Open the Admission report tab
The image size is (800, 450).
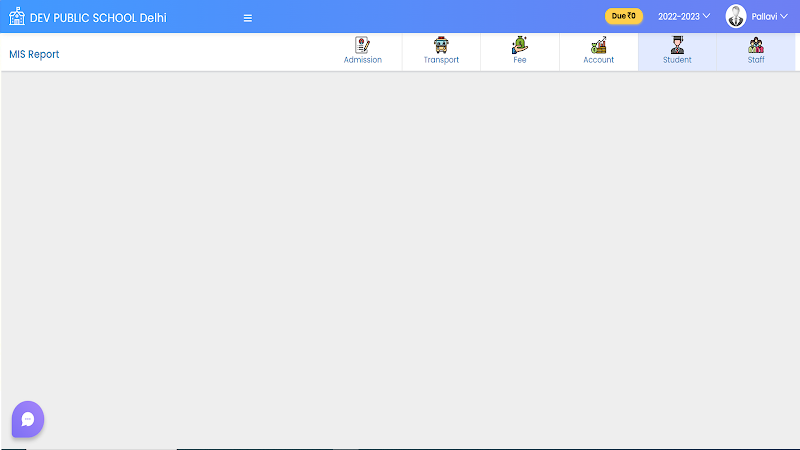click(363, 52)
